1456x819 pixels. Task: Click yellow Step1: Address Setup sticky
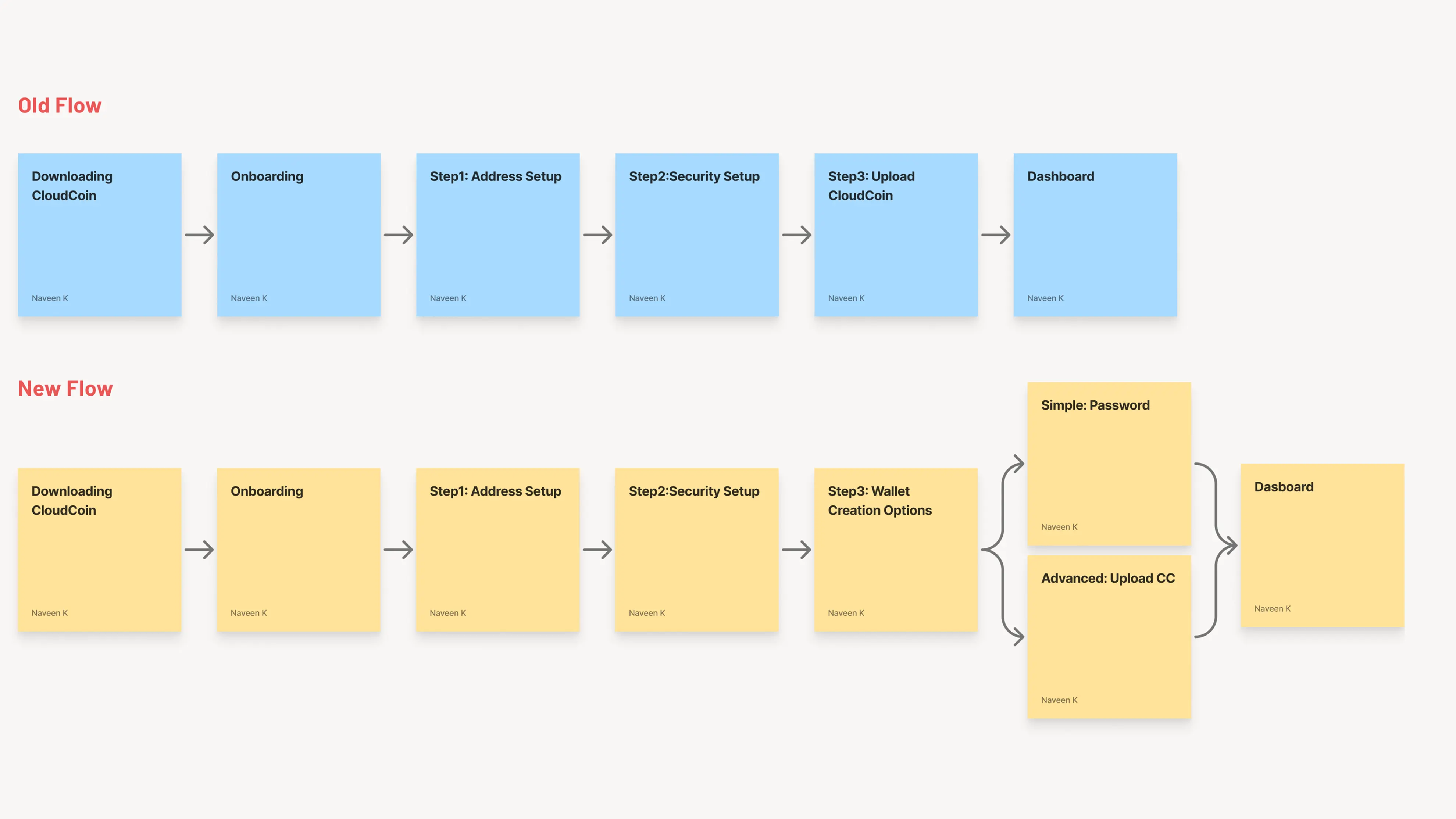pyautogui.click(x=497, y=550)
